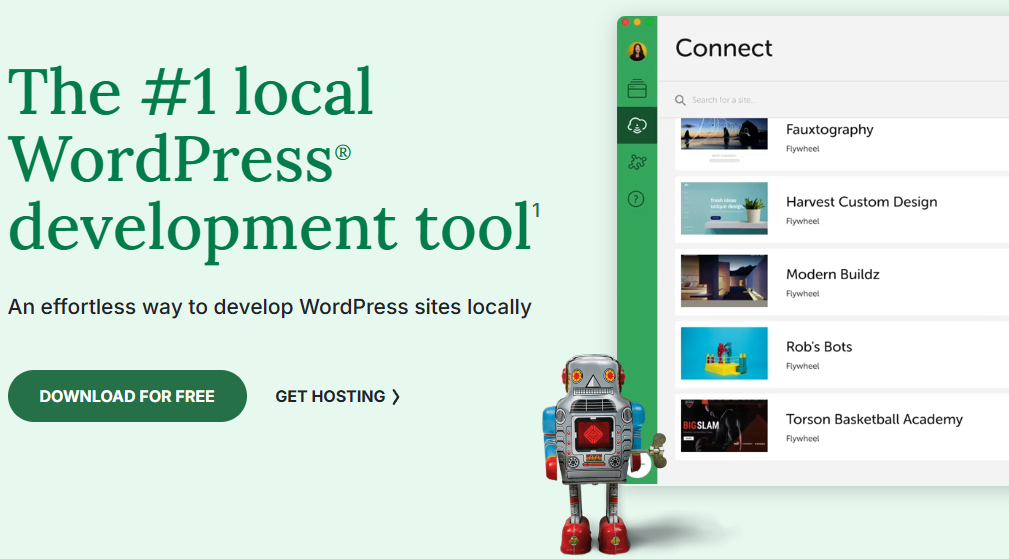
Task: Select the Rob's Bots site name
Action: (x=819, y=347)
